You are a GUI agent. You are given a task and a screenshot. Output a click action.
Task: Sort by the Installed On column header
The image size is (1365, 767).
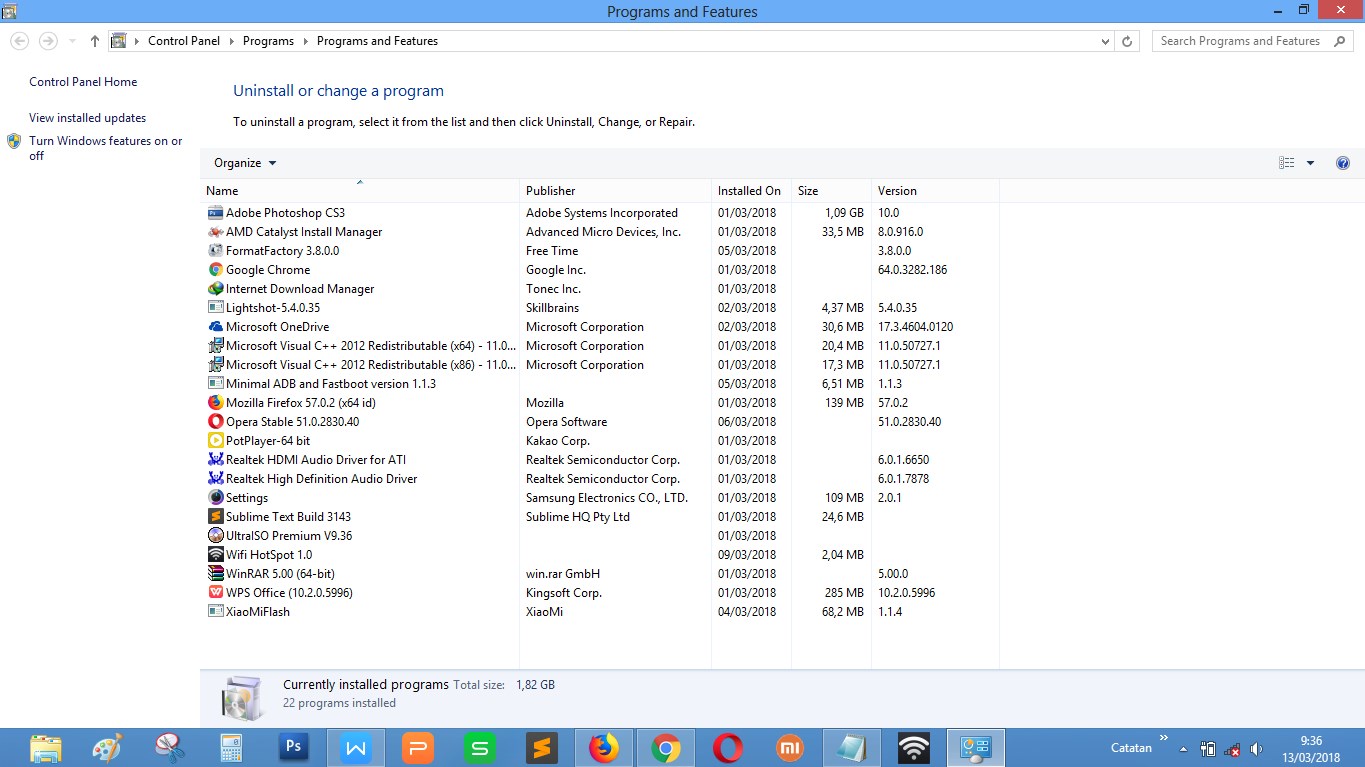(x=752, y=191)
